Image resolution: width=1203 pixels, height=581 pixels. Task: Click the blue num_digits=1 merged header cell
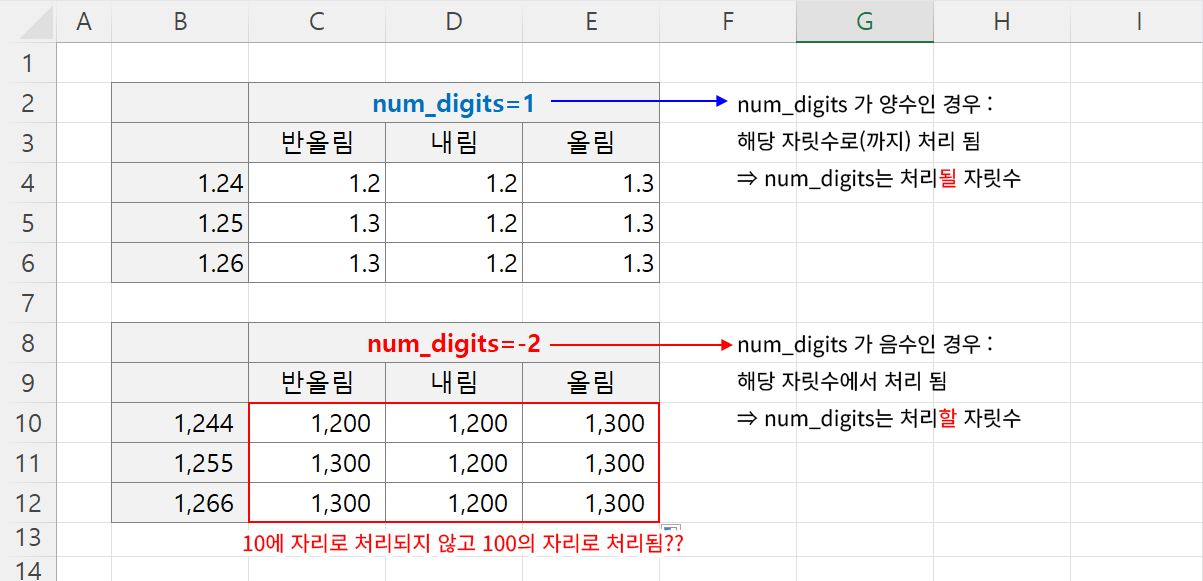coord(454,103)
